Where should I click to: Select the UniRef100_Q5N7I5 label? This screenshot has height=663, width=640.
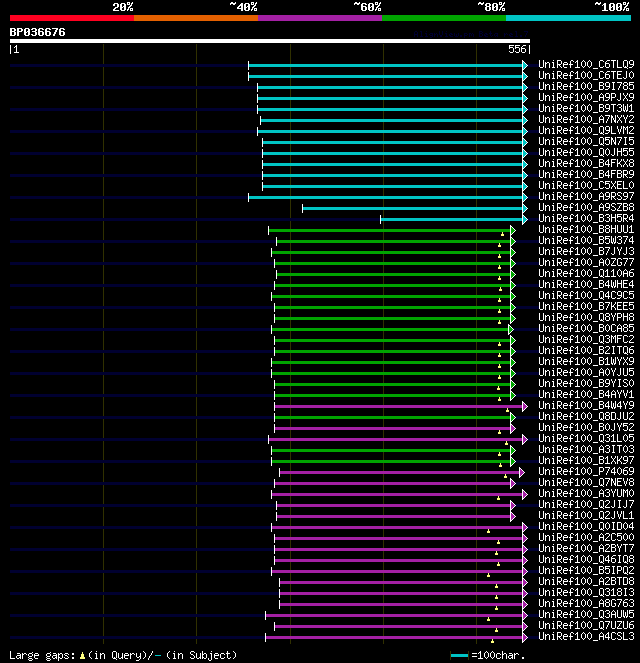[x=586, y=141]
